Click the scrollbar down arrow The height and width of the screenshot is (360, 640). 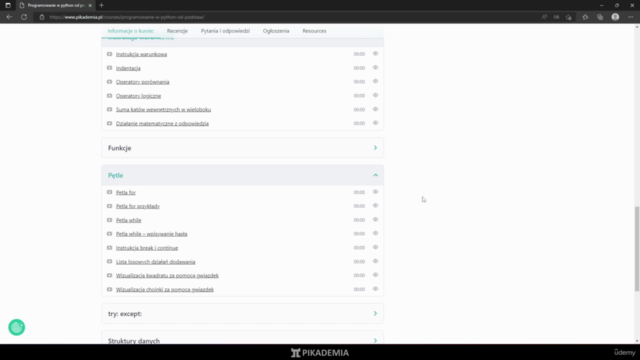637,341
